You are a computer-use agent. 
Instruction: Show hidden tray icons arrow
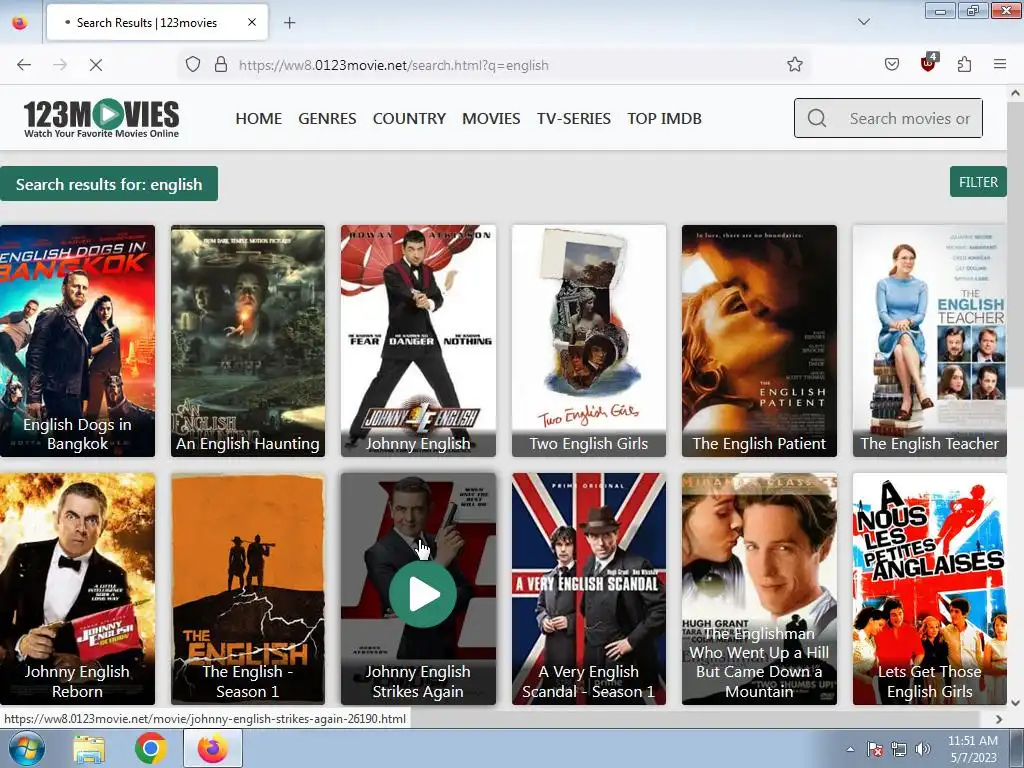tap(850, 749)
